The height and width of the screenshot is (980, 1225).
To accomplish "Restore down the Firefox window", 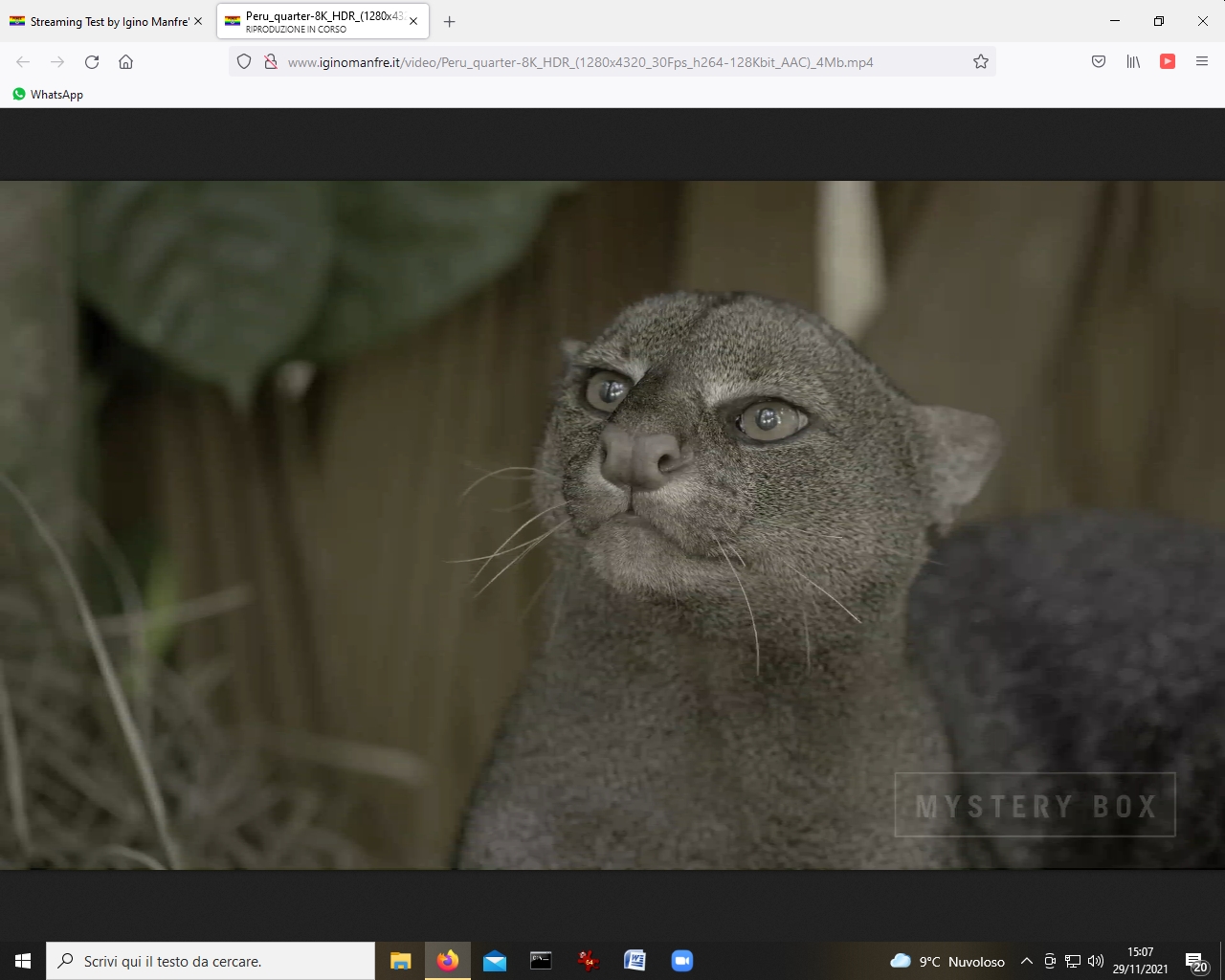I will tap(1159, 21).
